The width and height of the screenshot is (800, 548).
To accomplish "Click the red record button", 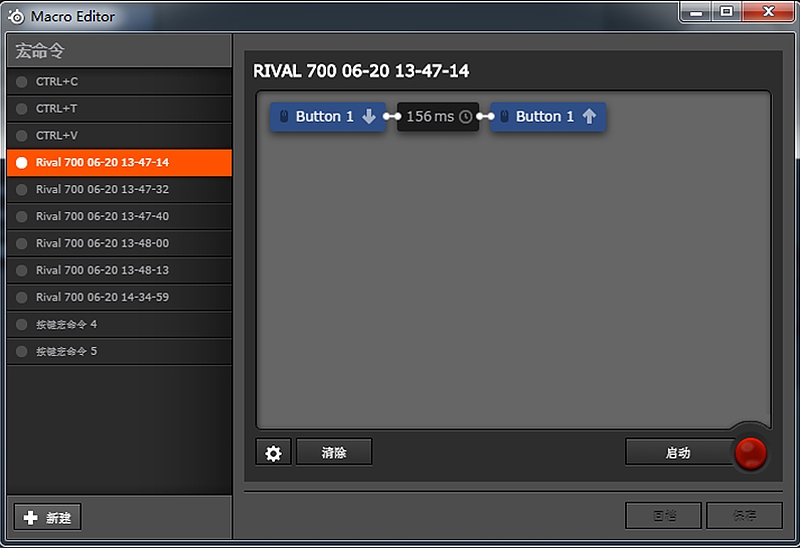I will pos(751,453).
